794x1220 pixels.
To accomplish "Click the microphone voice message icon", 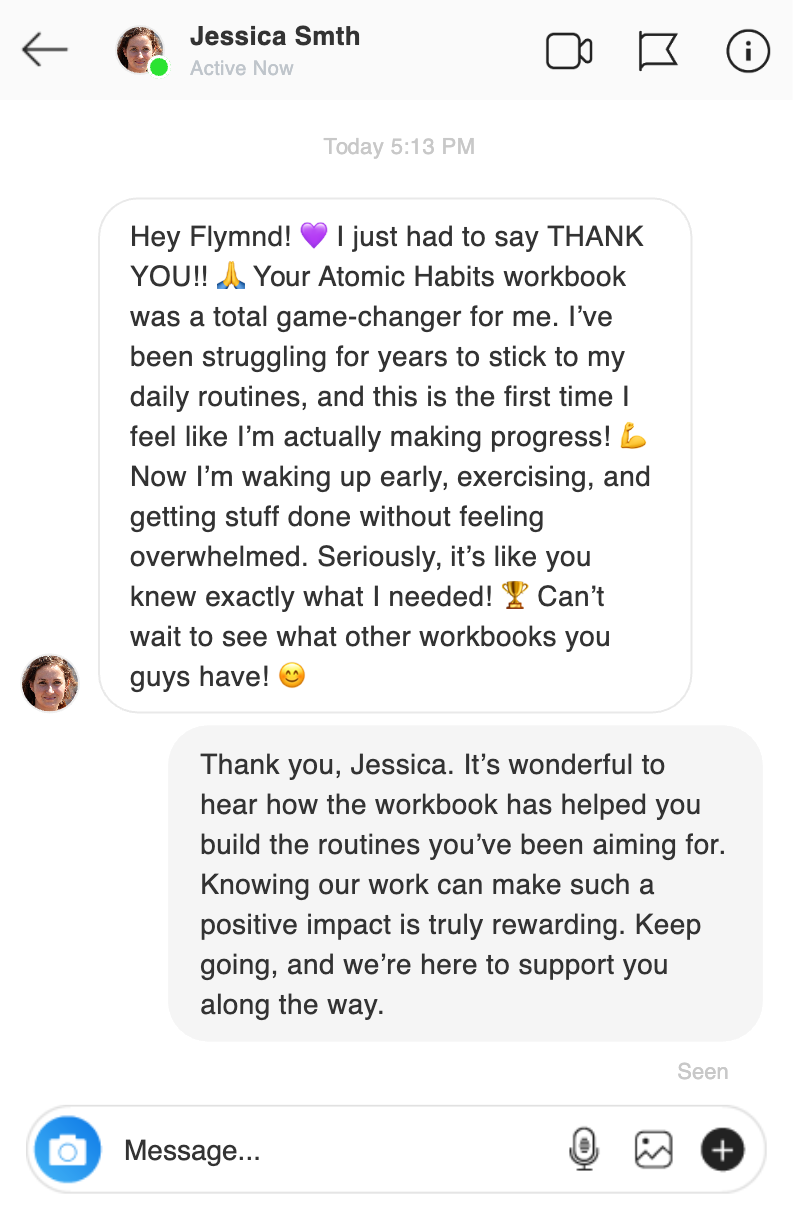I will [x=583, y=1150].
